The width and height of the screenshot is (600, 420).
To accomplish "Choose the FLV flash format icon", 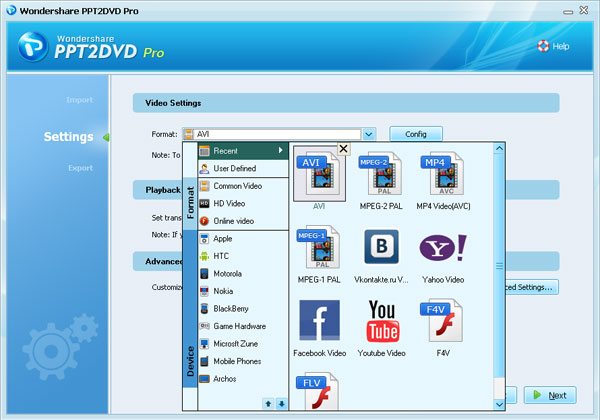I will click(318, 391).
